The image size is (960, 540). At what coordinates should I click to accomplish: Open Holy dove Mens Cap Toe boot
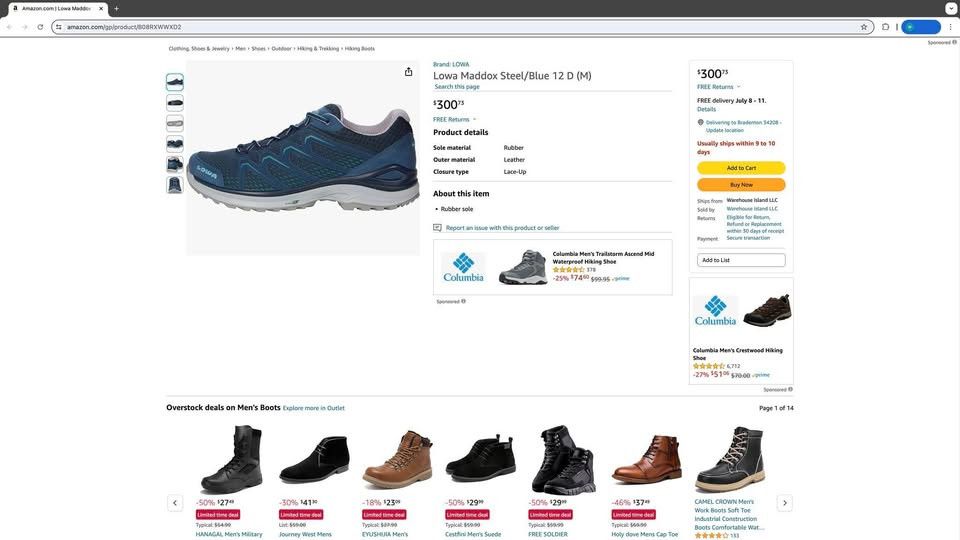(x=644, y=534)
